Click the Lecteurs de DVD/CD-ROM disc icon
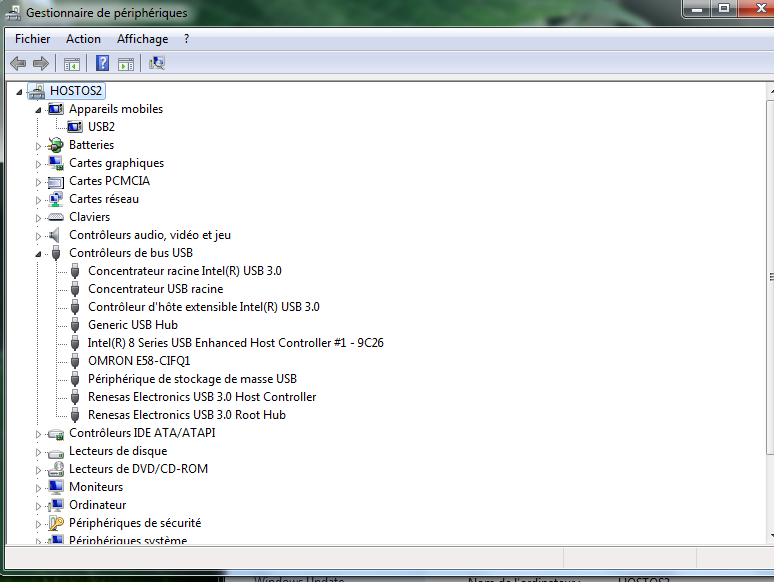Image resolution: width=774 pixels, height=584 pixels. coord(56,469)
